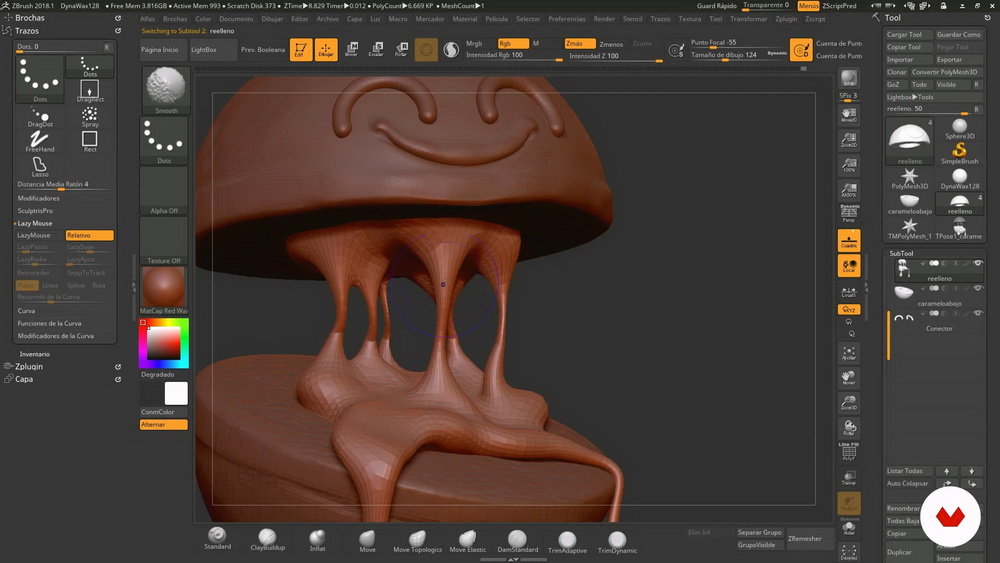Click the Separar Grupo button
The width and height of the screenshot is (1000, 563).
point(760,532)
